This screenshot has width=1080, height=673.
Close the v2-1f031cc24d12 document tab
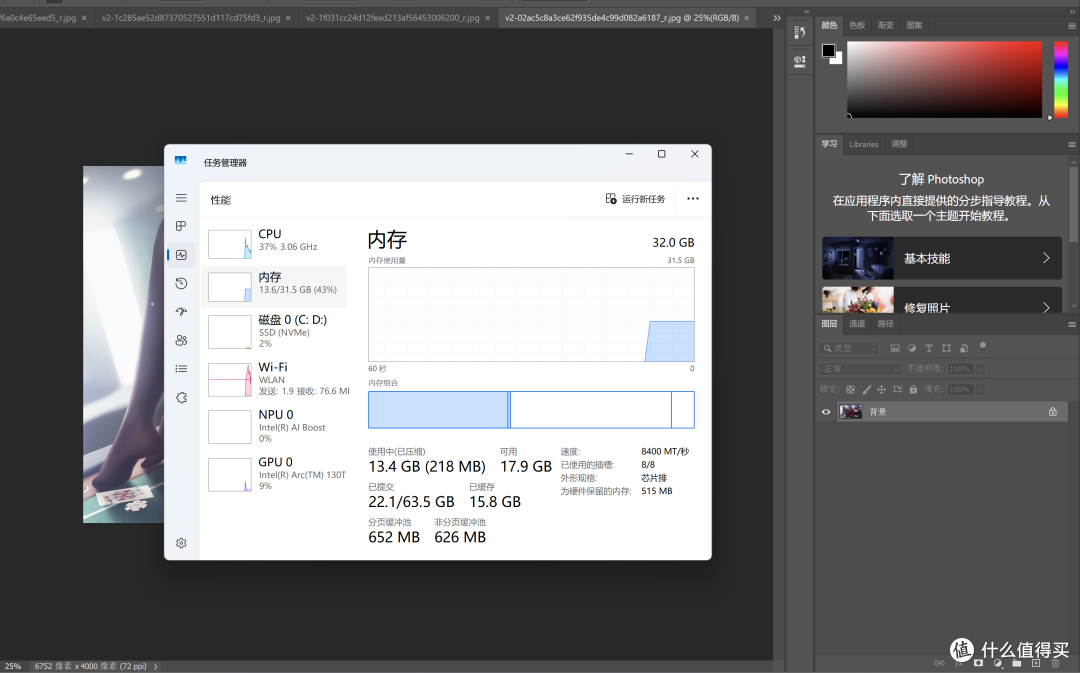coord(487,18)
